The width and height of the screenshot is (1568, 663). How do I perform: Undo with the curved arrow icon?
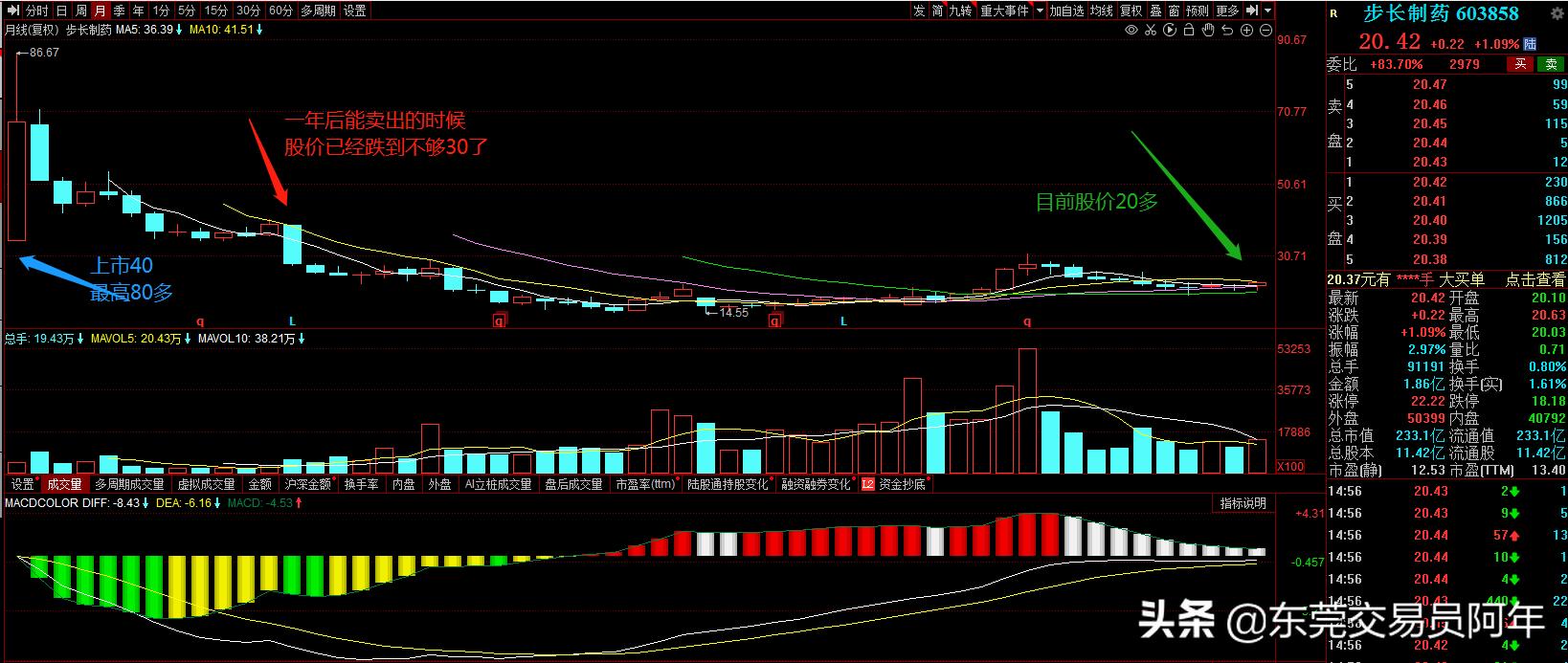1227,30
